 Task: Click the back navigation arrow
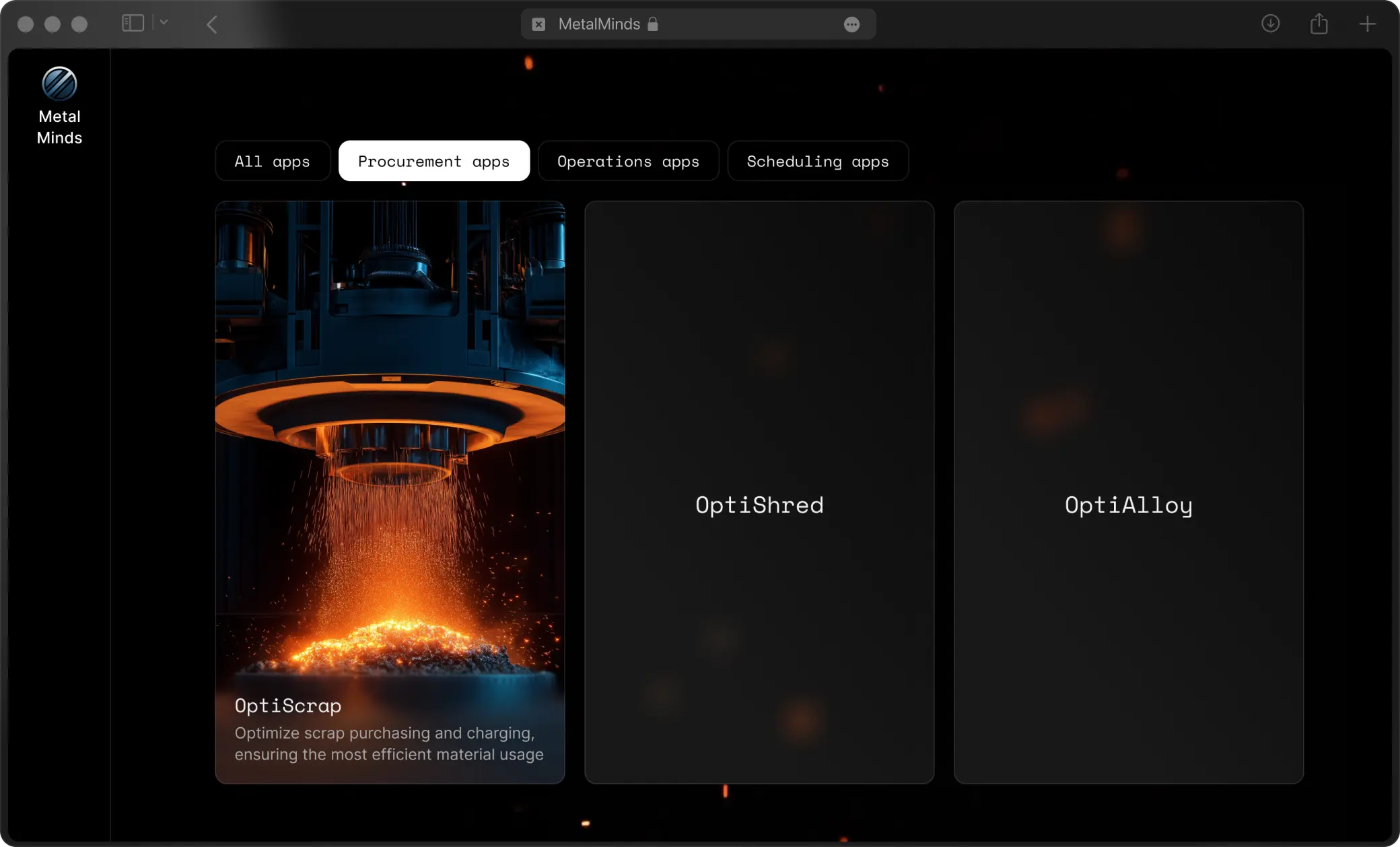pos(211,24)
